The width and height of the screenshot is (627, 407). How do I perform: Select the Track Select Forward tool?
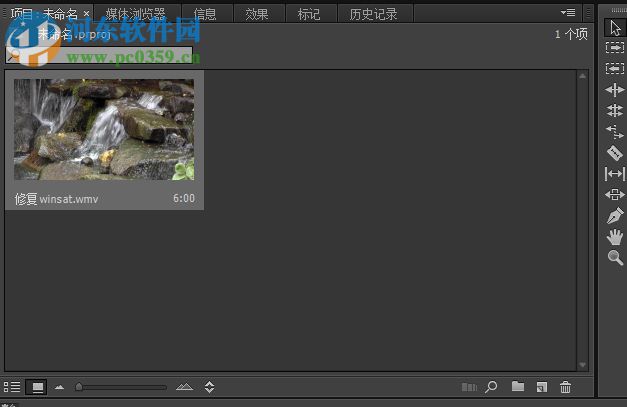coord(615,48)
